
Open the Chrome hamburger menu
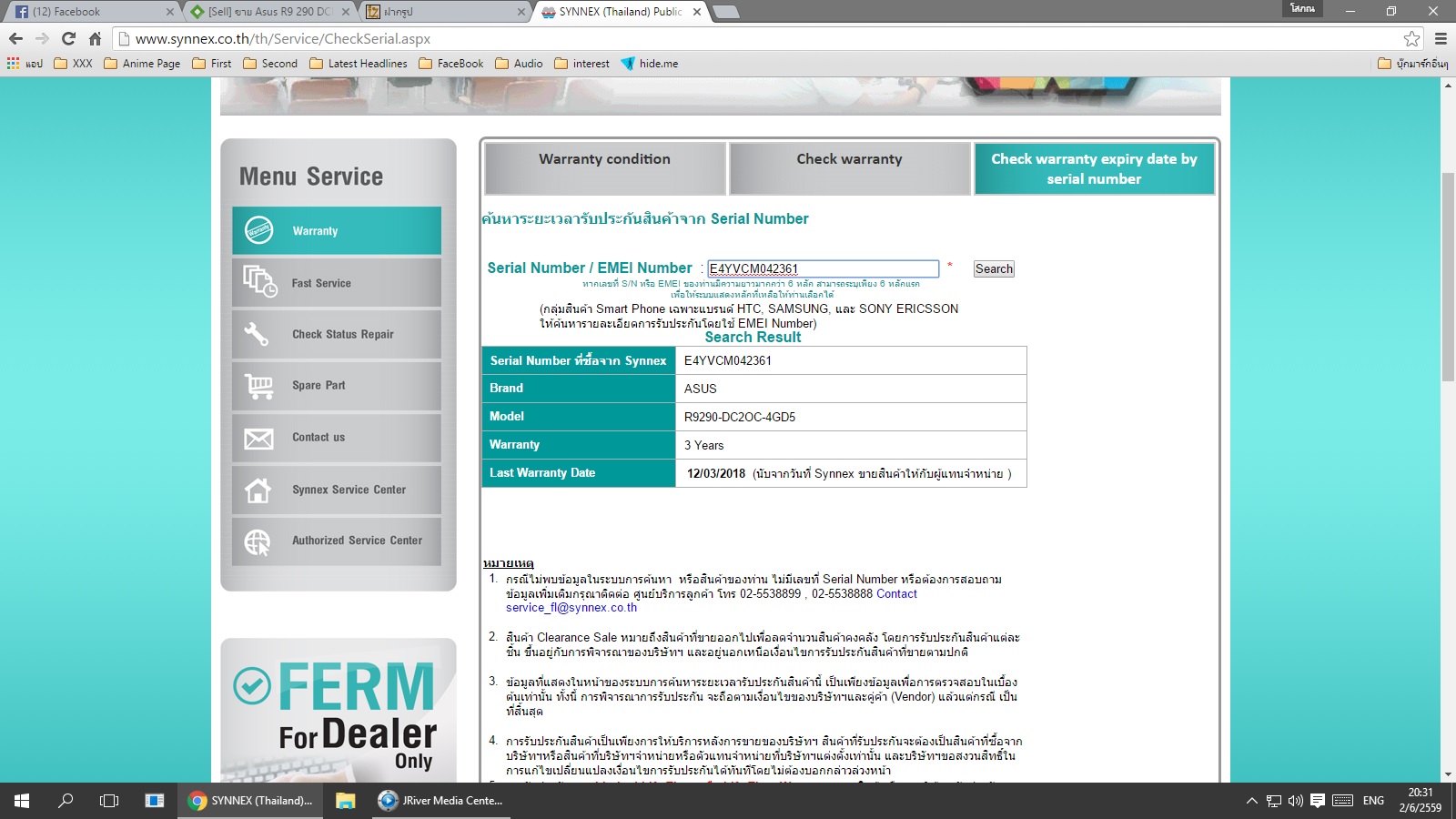pyautogui.click(x=1441, y=38)
